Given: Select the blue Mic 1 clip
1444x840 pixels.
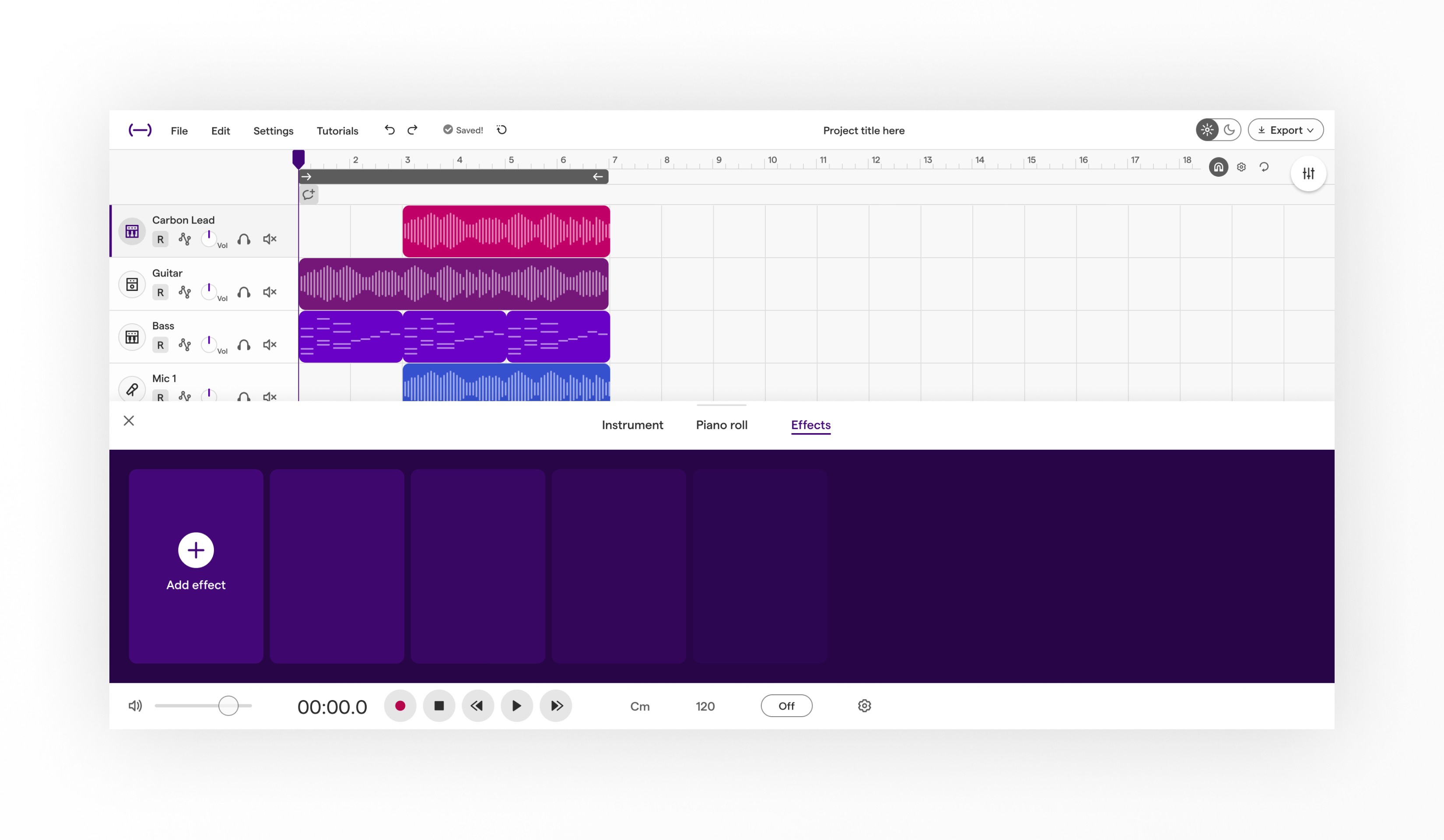Looking at the screenshot, I should 507,383.
